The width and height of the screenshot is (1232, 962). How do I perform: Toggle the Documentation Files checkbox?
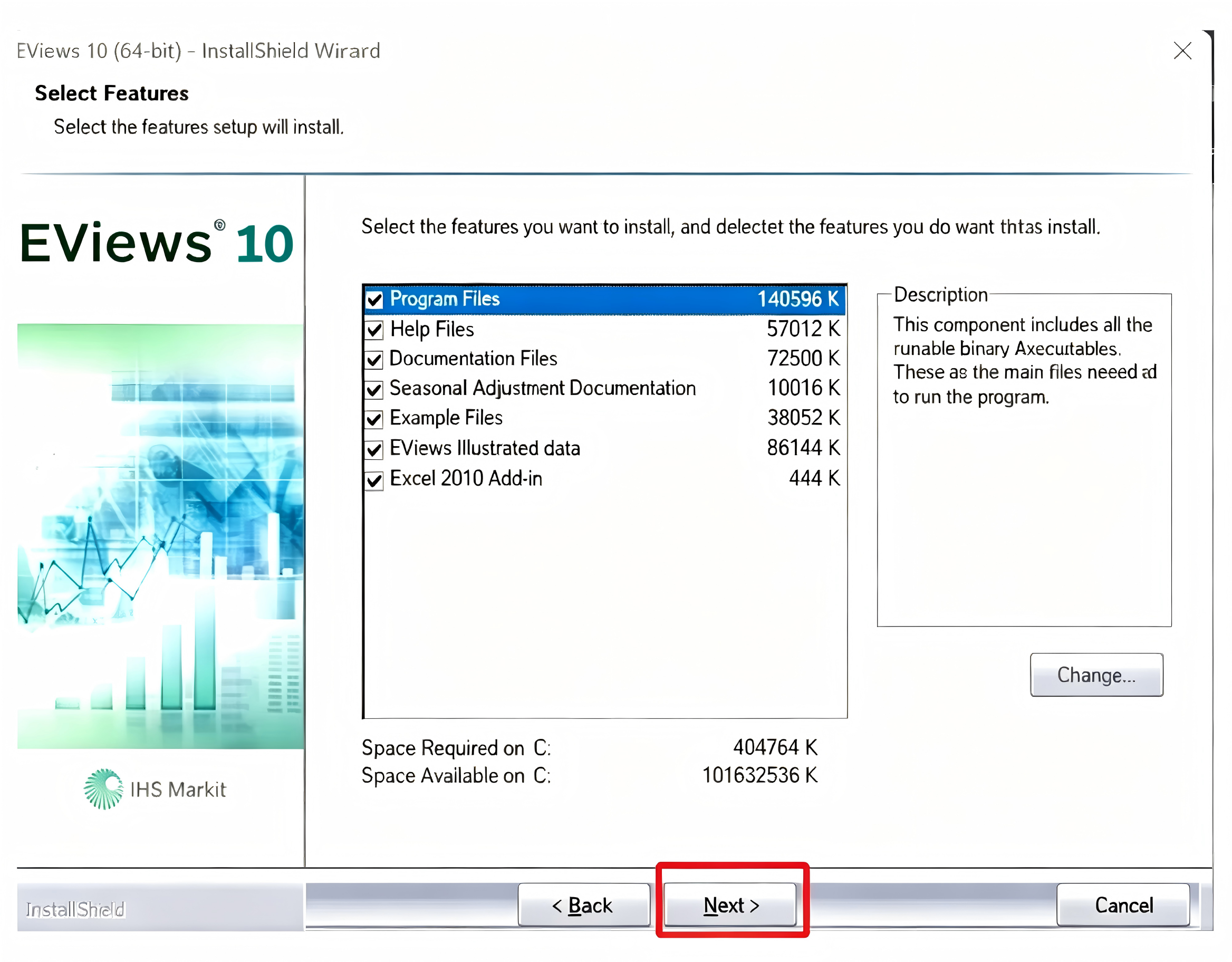(x=374, y=359)
